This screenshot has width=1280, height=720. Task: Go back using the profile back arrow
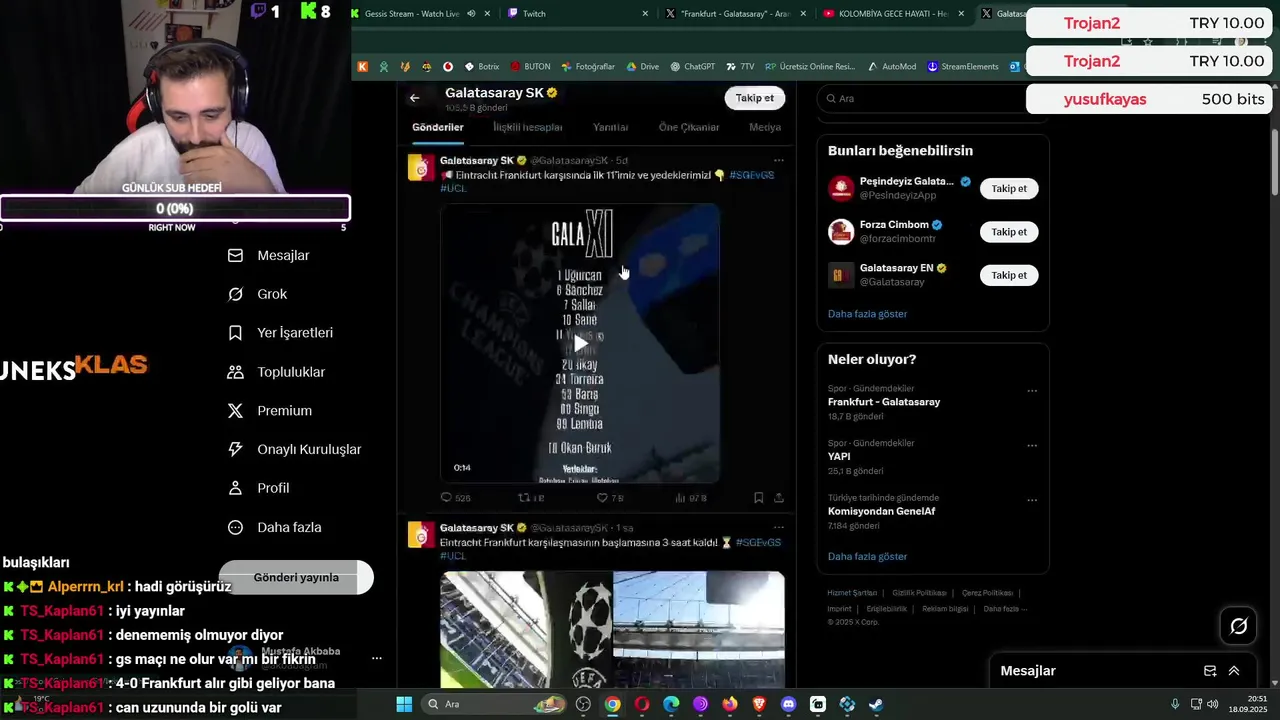[414, 98]
